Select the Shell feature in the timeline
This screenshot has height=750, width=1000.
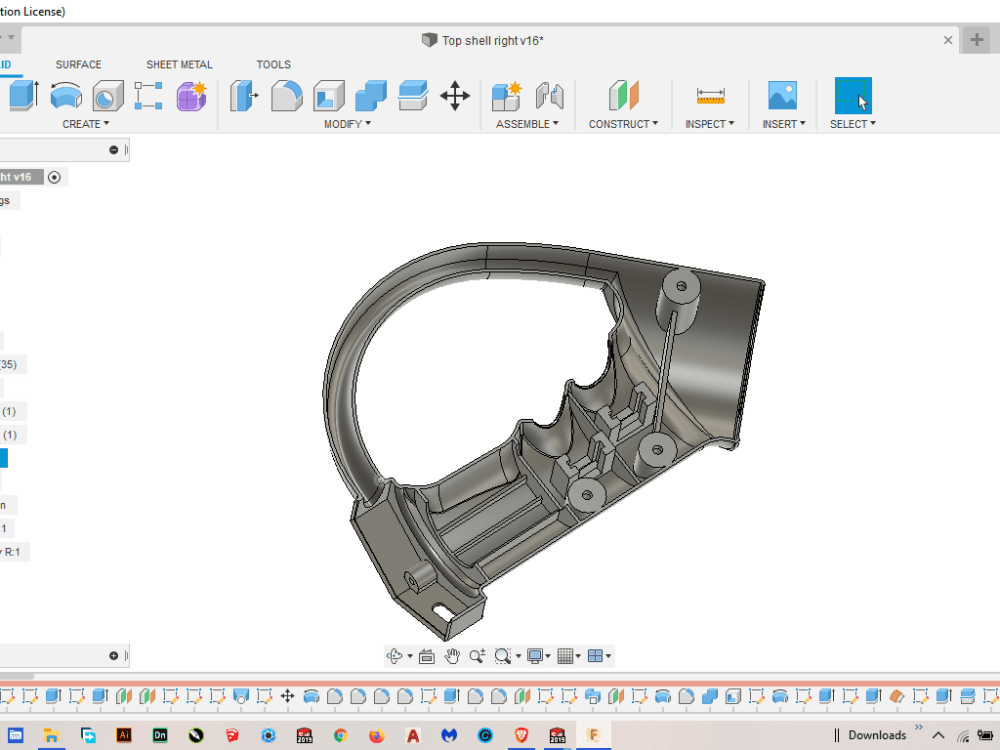click(x=733, y=696)
